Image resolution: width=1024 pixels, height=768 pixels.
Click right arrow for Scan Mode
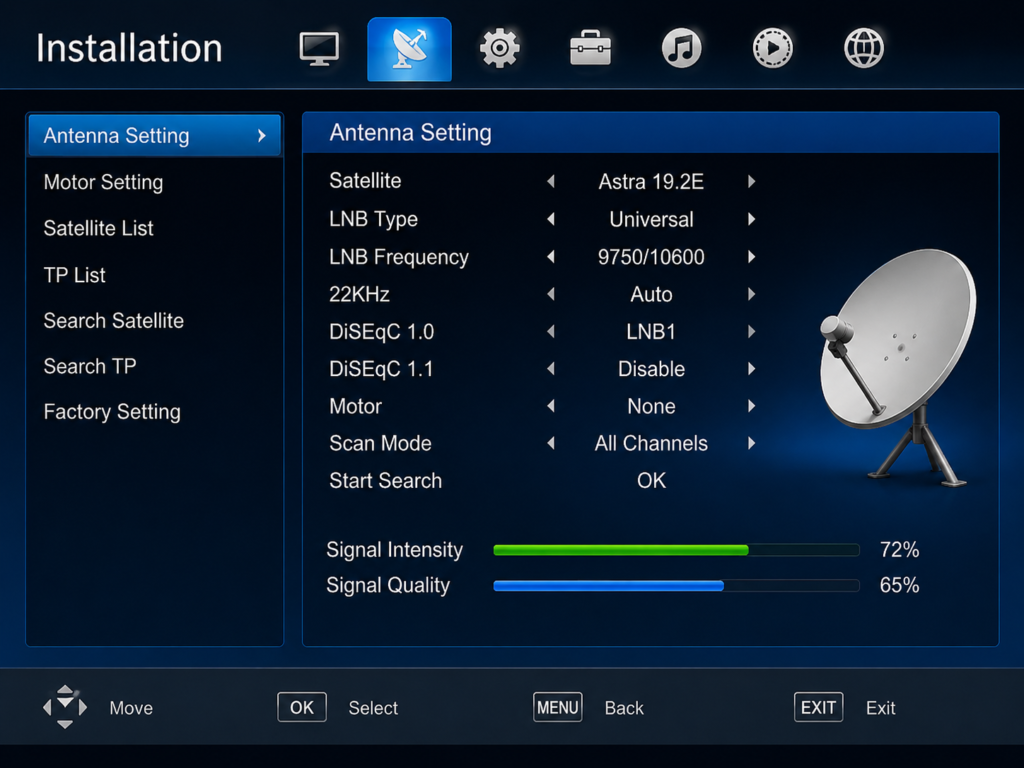point(752,443)
